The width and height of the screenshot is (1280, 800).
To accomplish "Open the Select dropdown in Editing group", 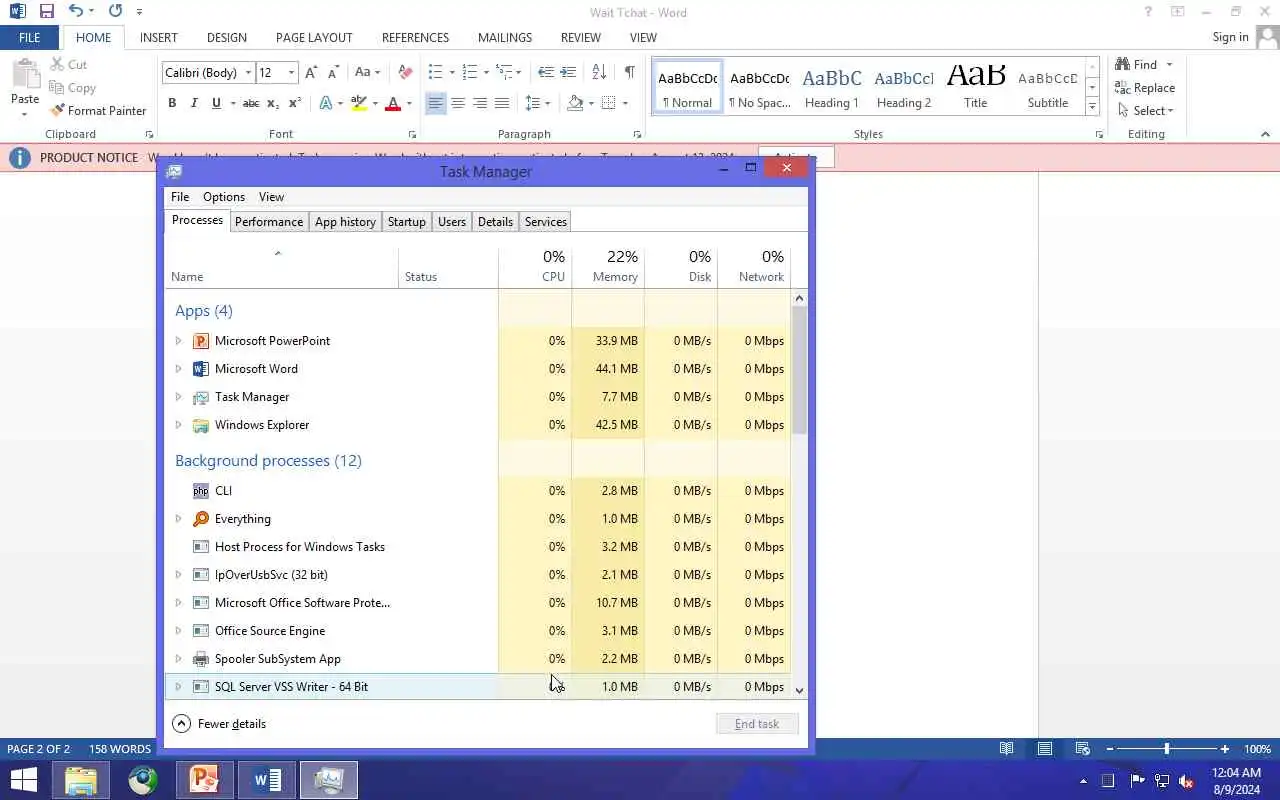I will pyautogui.click(x=1146, y=111).
